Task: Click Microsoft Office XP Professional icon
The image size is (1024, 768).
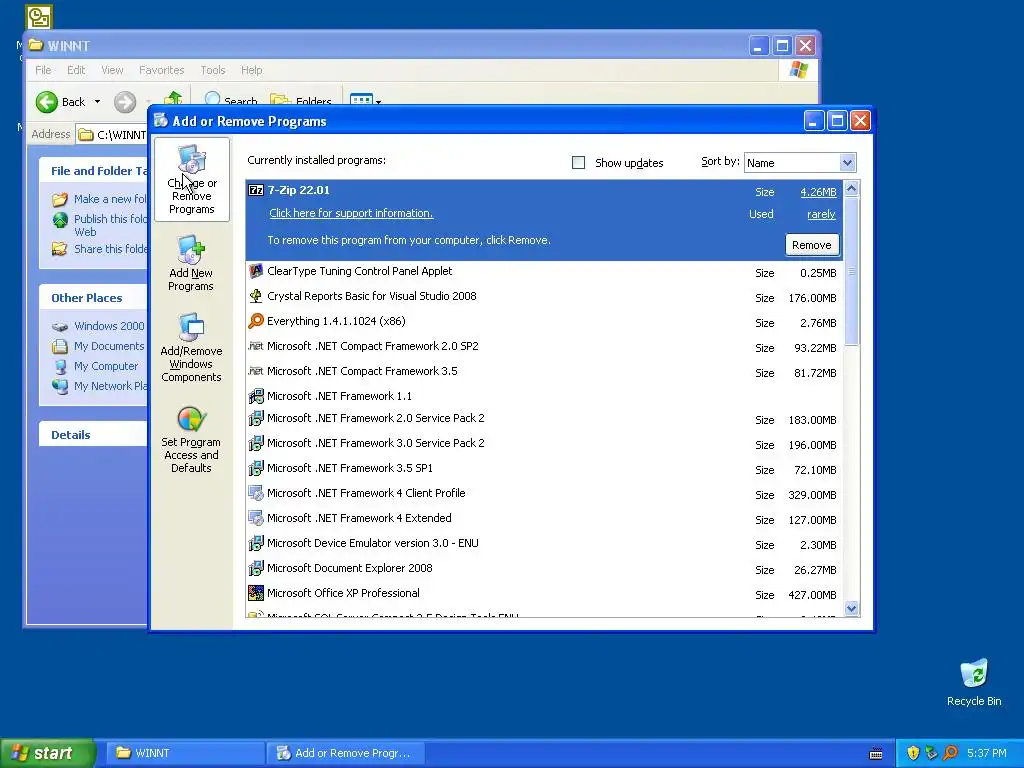Action: coord(256,593)
